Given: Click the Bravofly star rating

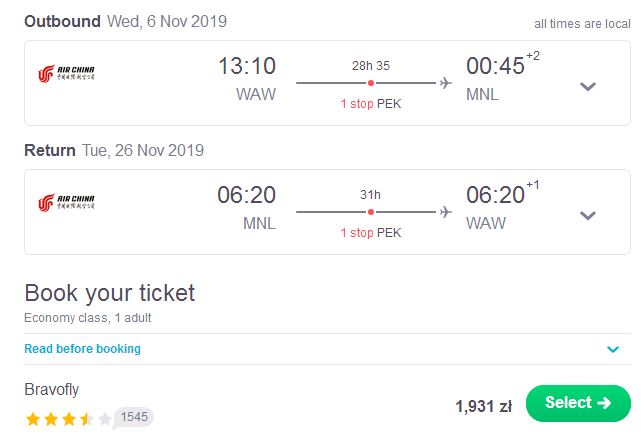Looking at the screenshot, I should point(68,419).
